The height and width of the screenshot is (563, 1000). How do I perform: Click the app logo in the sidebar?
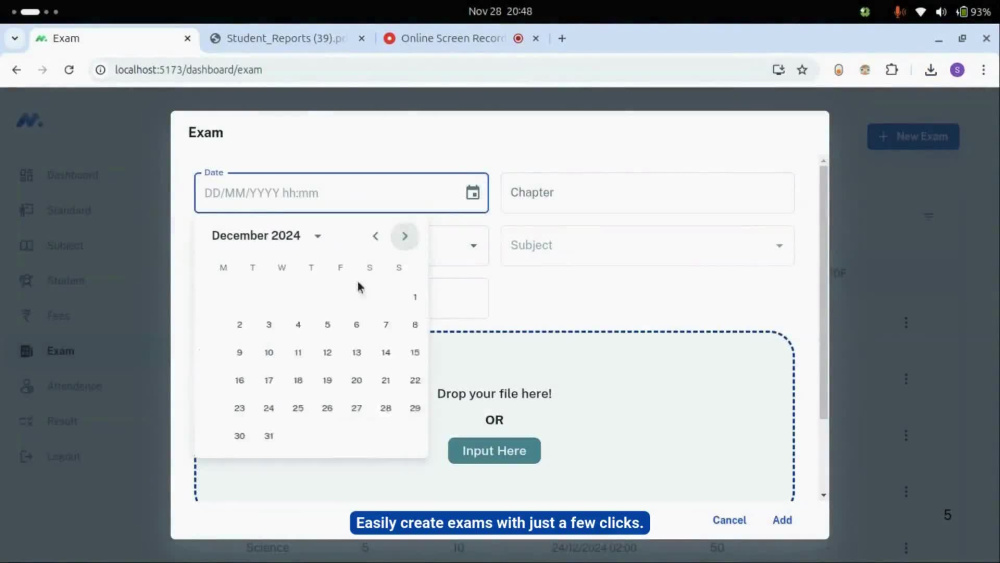[29, 121]
